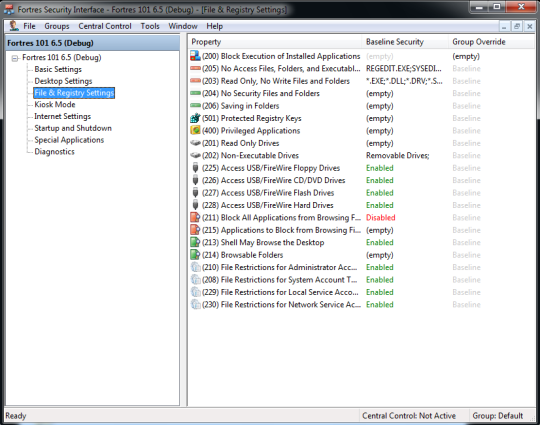This screenshot has width=540, height=425.
Task: Select Startup and Shutdown in the tree
Action: (73, 128)
